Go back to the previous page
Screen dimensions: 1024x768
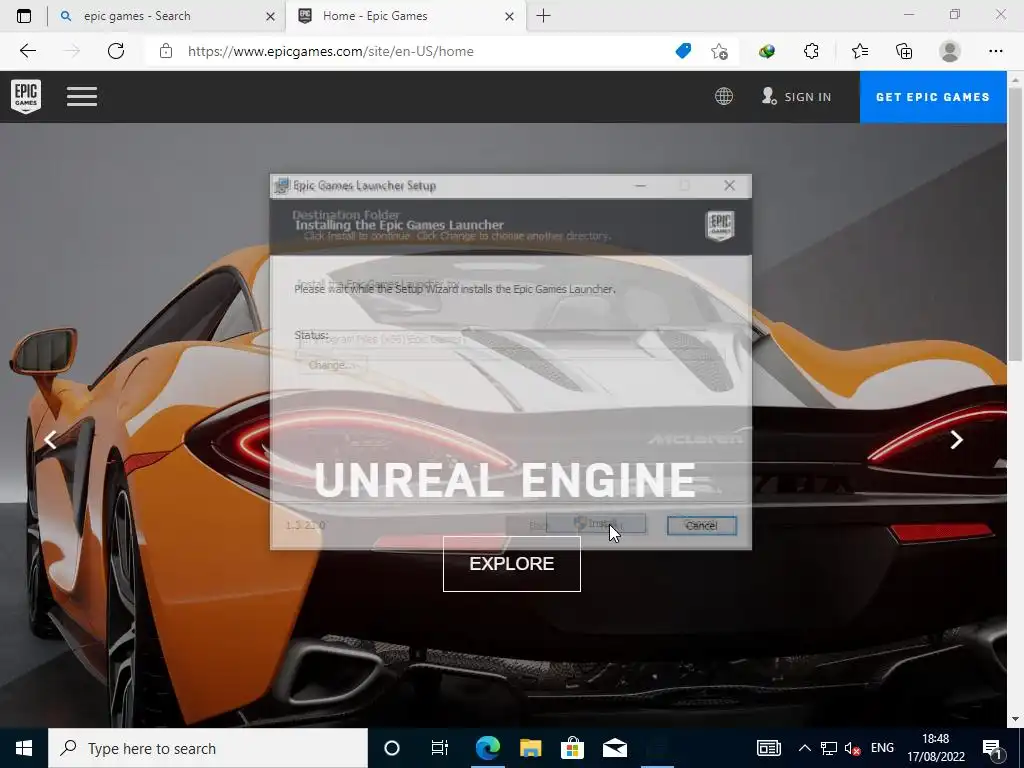tap(27, 51)
